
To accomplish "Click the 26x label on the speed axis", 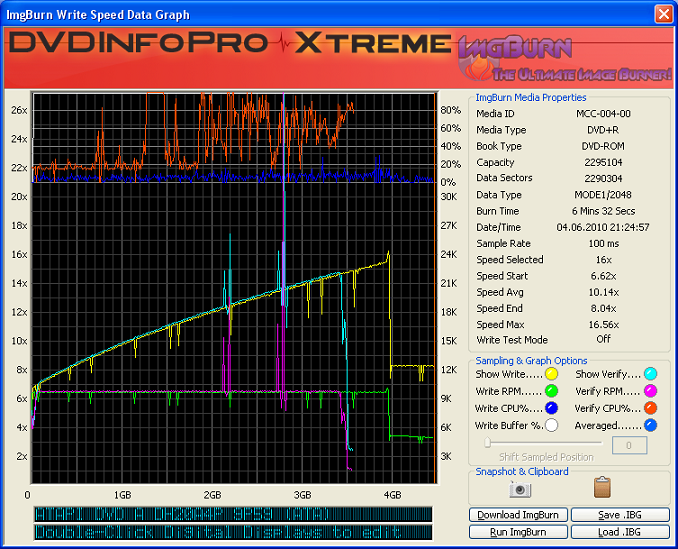I will pos(19,110).
